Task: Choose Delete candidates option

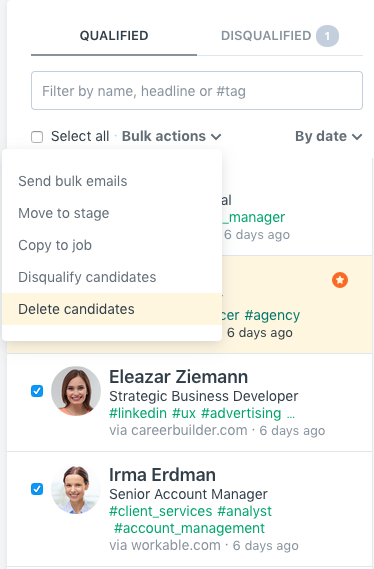Action: (x=112, y=309)
